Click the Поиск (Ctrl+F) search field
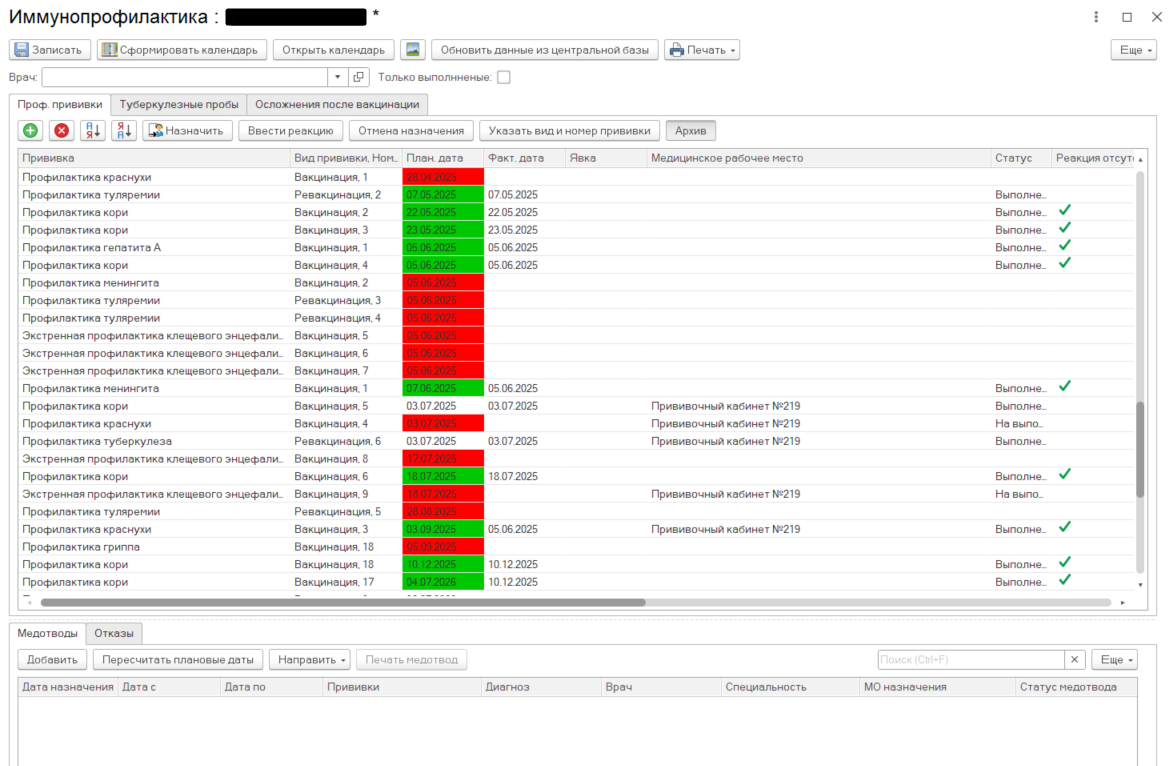The height and width of the screenshot is (766, 1172). tap(970, 660)
